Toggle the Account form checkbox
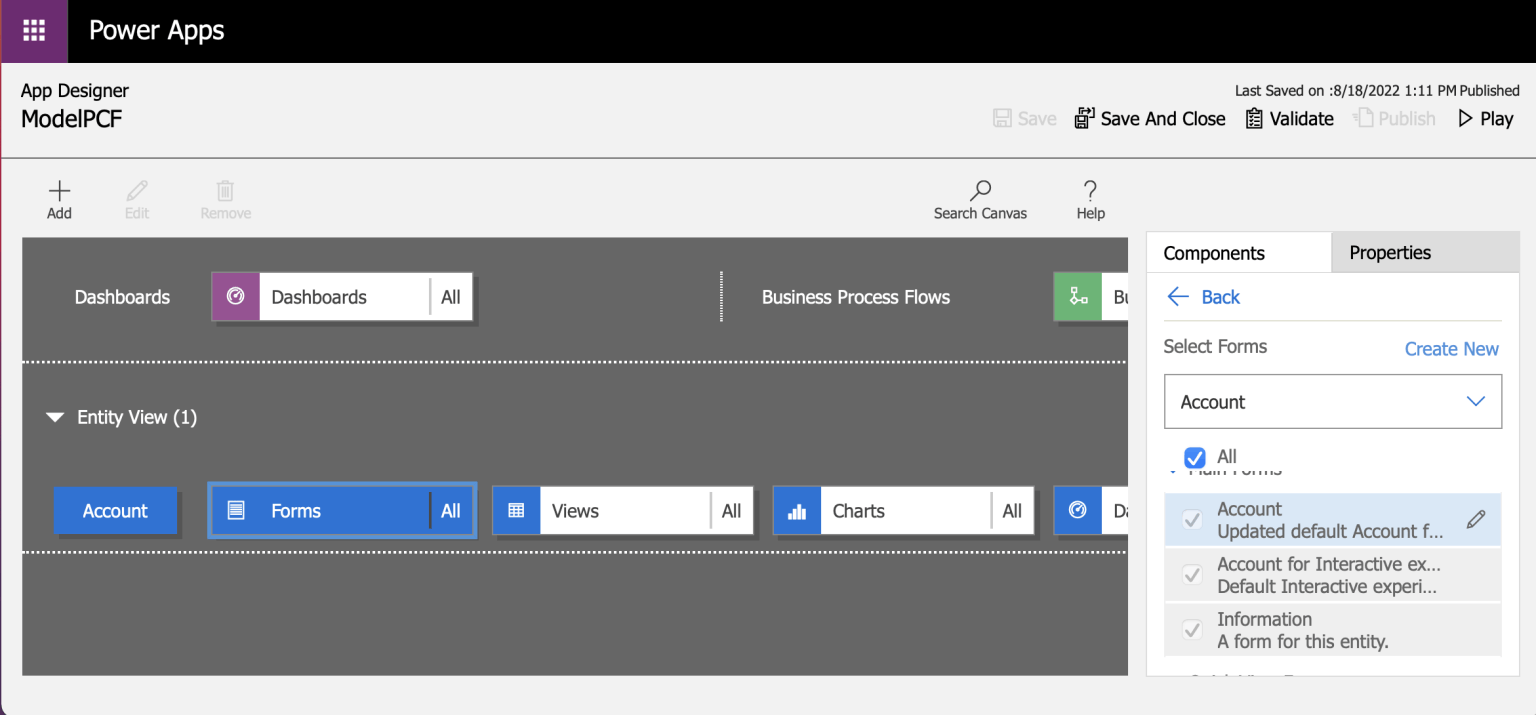The height and width of the screenshot is (715, 1536). tap(1192, 520)
